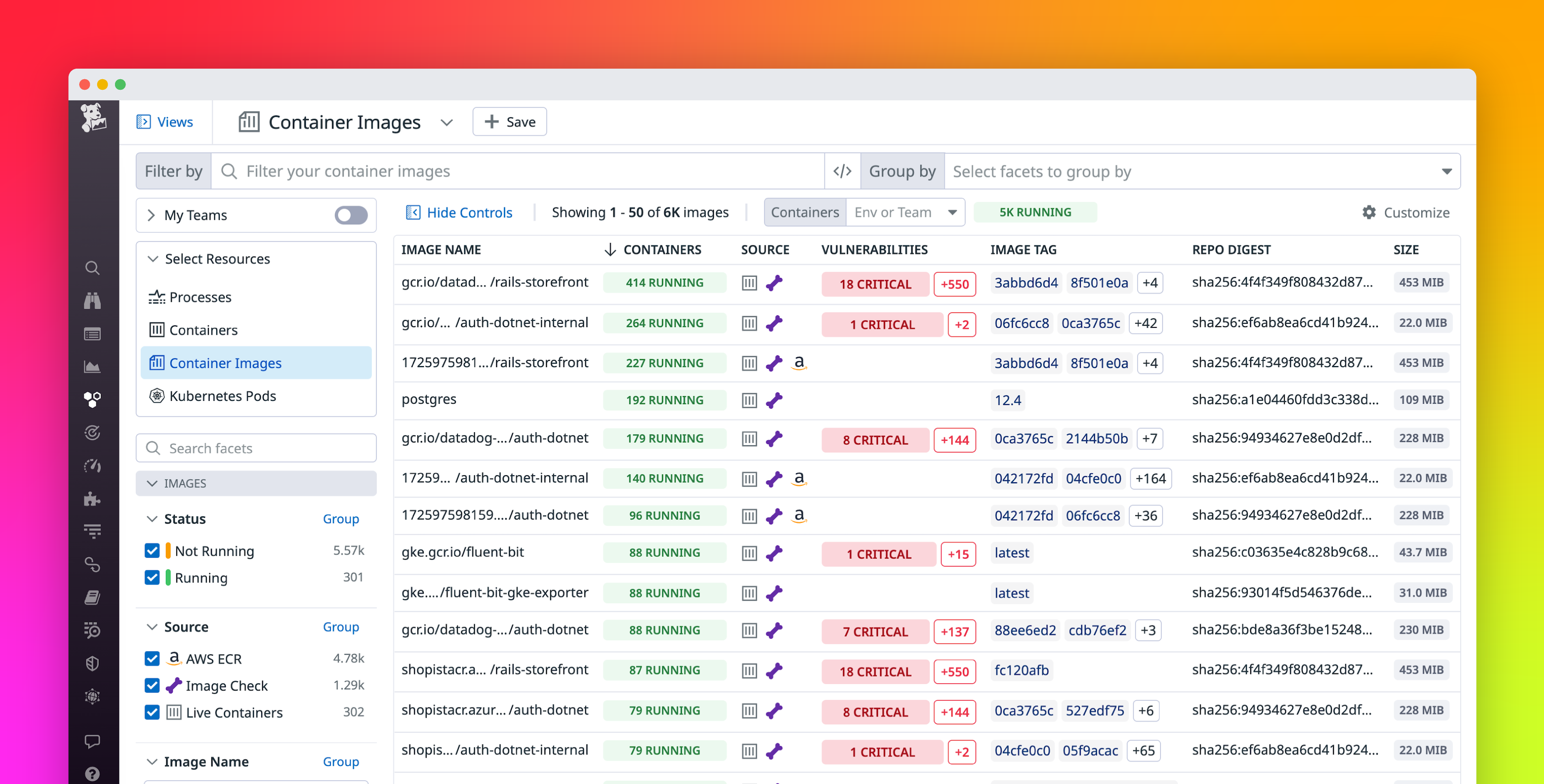
Task: Open the help question-mark icon
Action: click(x=93, y=773)
